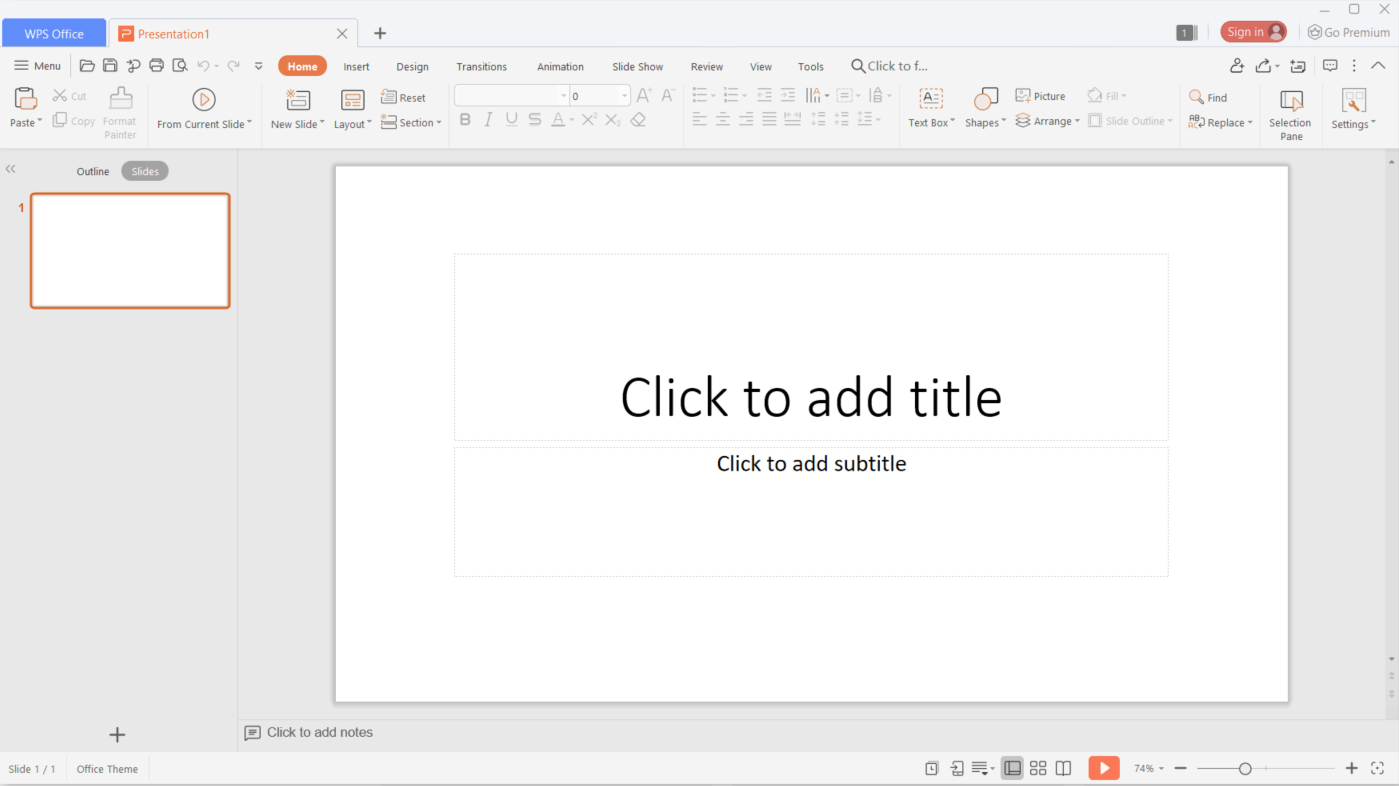Viewport: 1399px width, 786px height.
Task: Start slideshow From Current Slide
Action: click(204, 108)
